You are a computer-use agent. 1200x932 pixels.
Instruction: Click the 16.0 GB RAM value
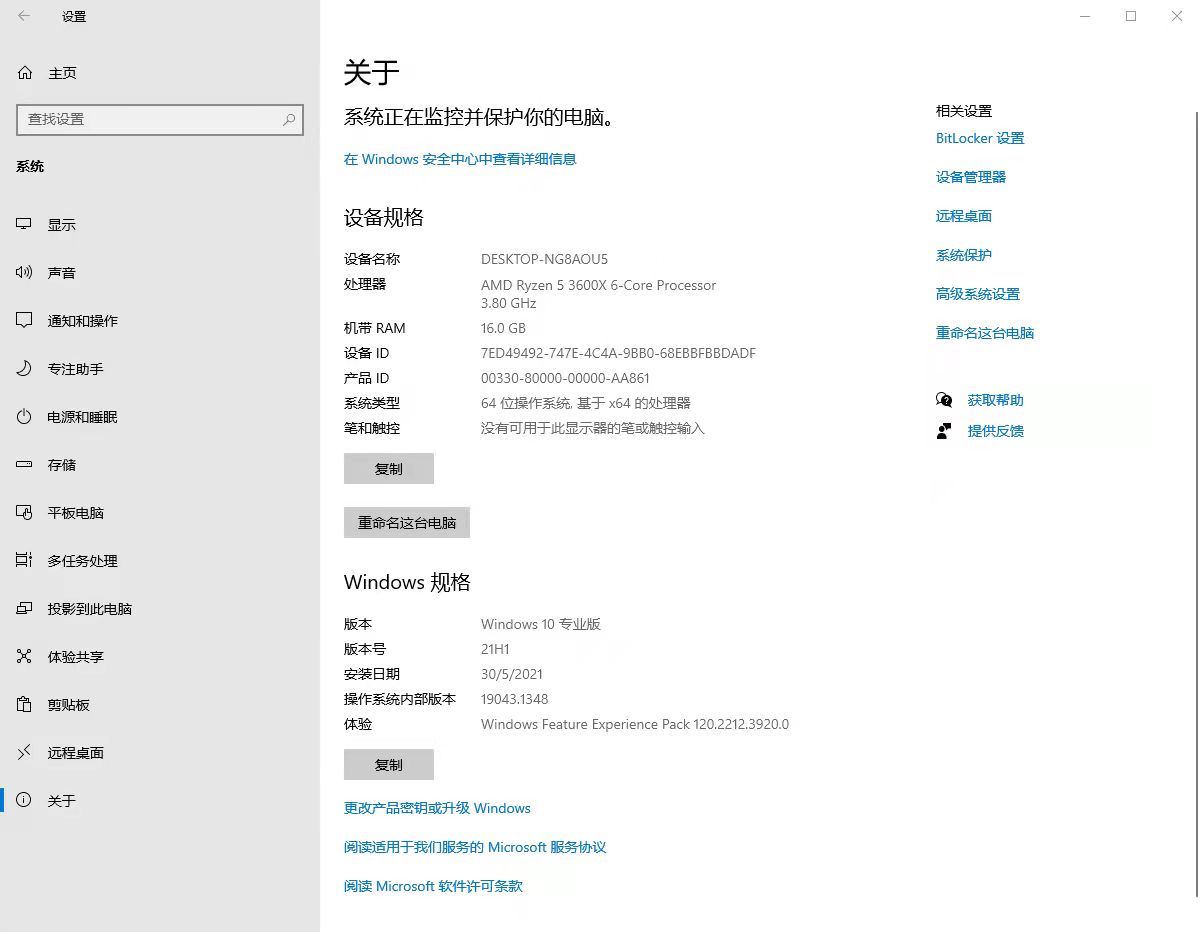pos(503,328)
